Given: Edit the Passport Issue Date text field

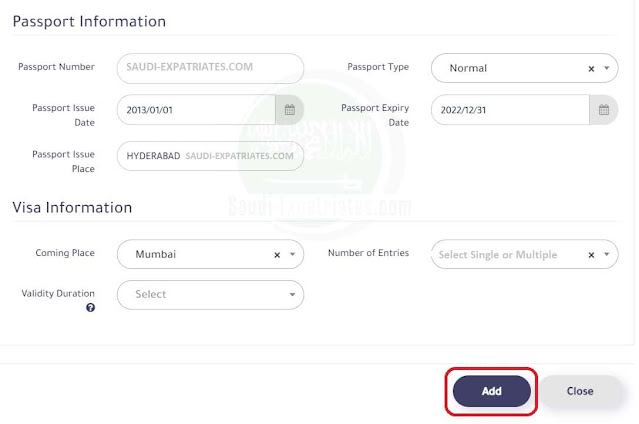Looking at the screenshot, I should (x=196, y=110).
